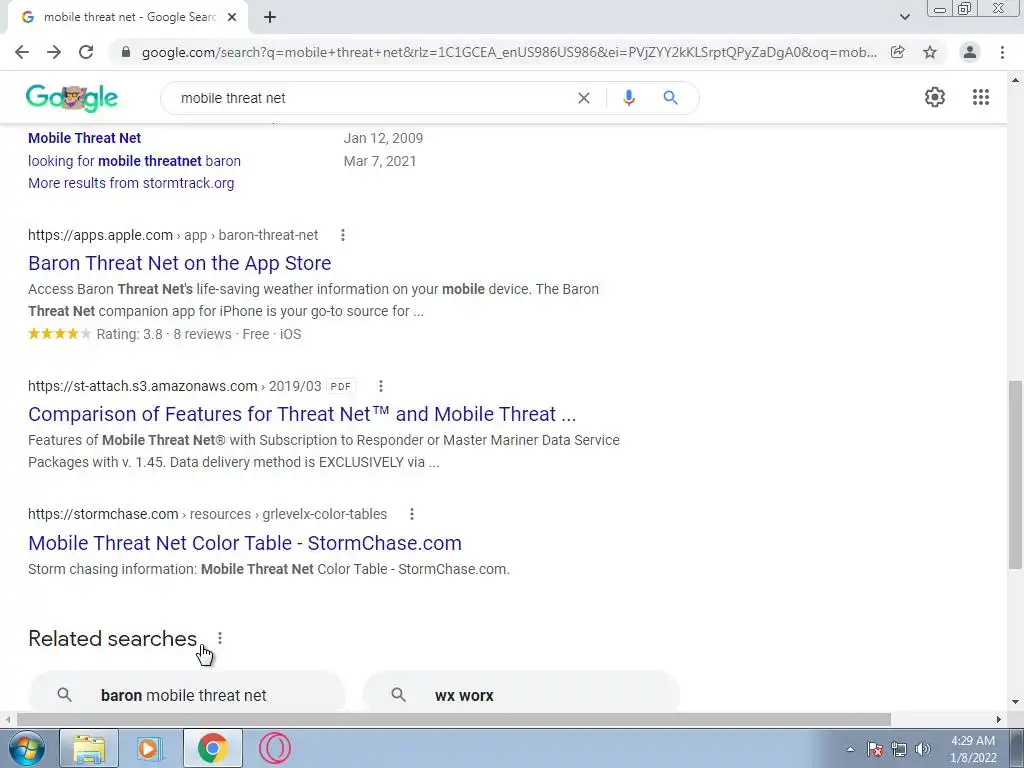
Task: Open network status tray icon
Action: (899, 749)
